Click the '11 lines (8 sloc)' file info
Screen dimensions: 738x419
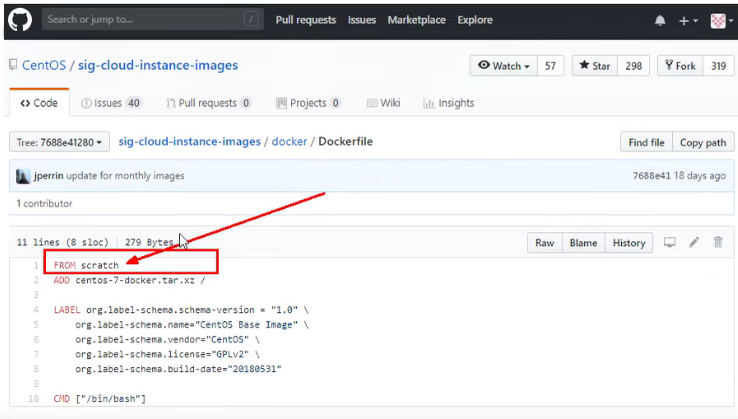(63, 242)
